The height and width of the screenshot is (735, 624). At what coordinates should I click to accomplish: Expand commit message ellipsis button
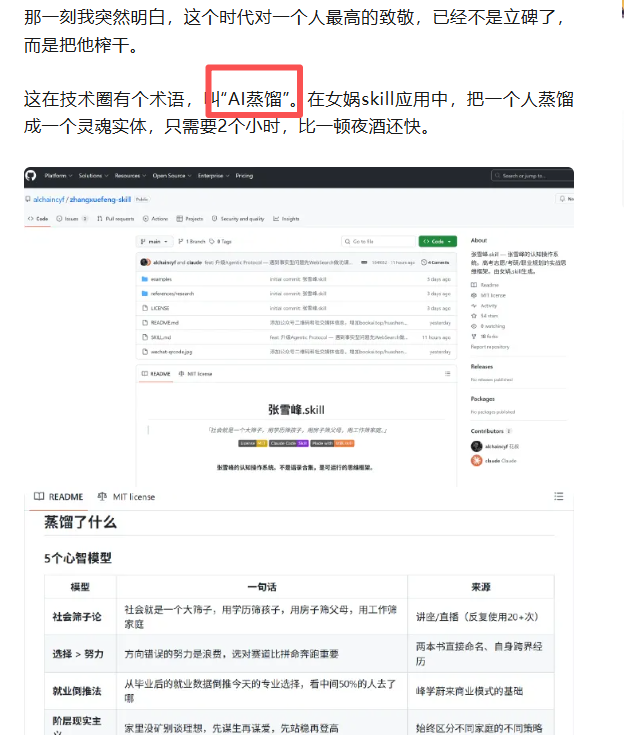click(364, 262)
